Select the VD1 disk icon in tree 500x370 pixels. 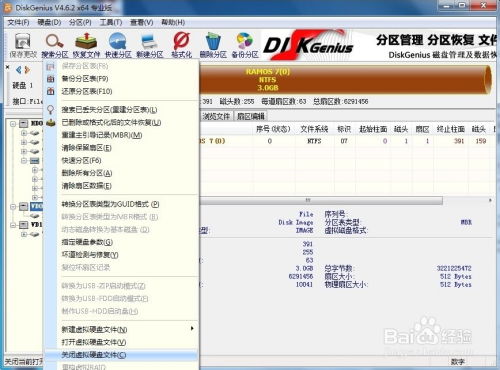point(23,225)
